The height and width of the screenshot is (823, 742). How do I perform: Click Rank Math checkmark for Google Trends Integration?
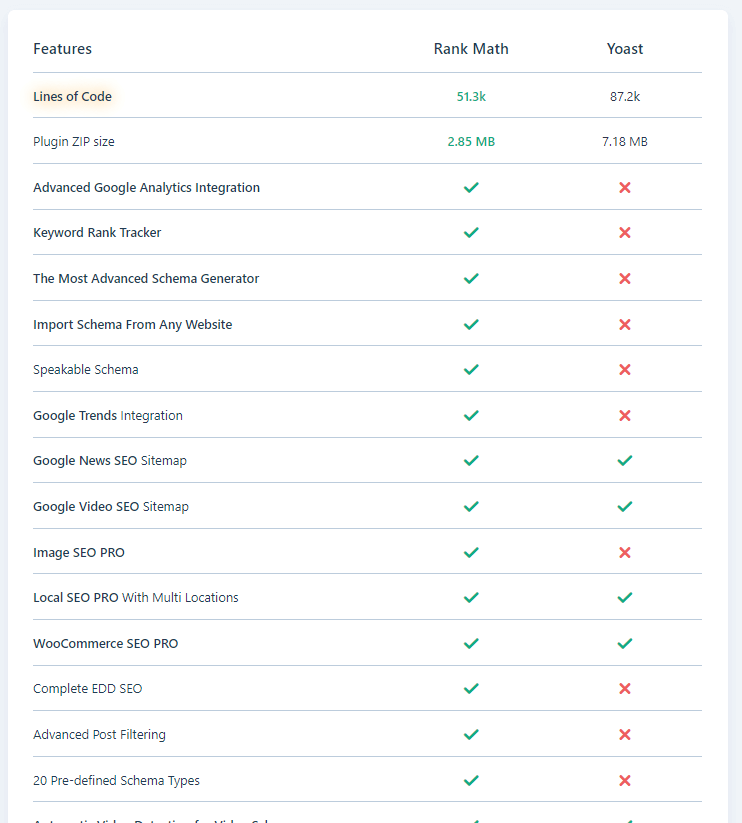pyautogui.click(x=471, y=416)
